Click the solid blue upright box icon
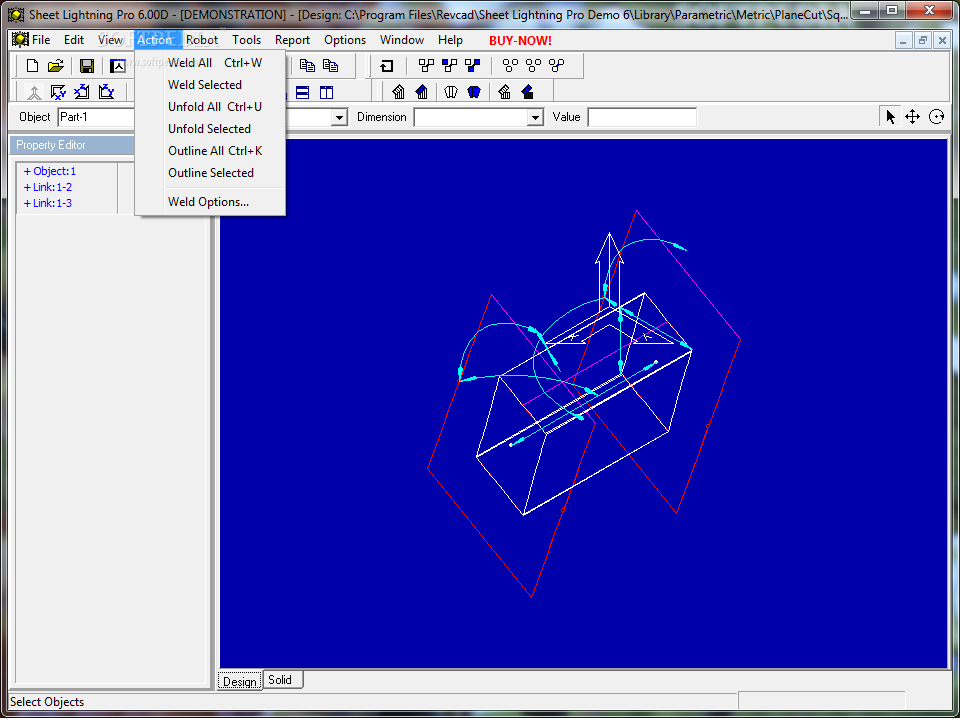The image size is (960, 718). pyautogui.click(x=421, y=92)
